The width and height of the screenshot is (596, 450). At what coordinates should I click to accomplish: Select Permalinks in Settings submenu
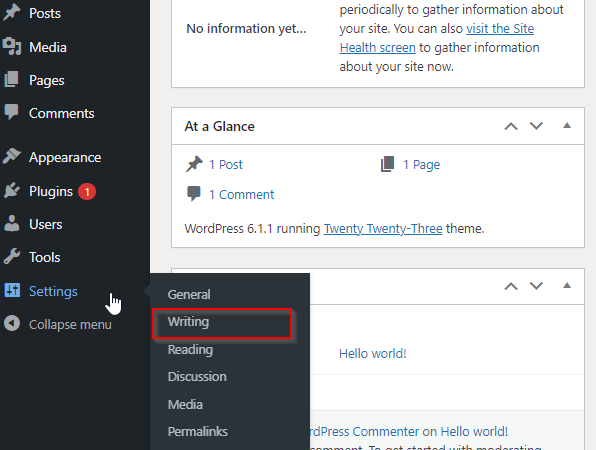[x=198, y=432]
